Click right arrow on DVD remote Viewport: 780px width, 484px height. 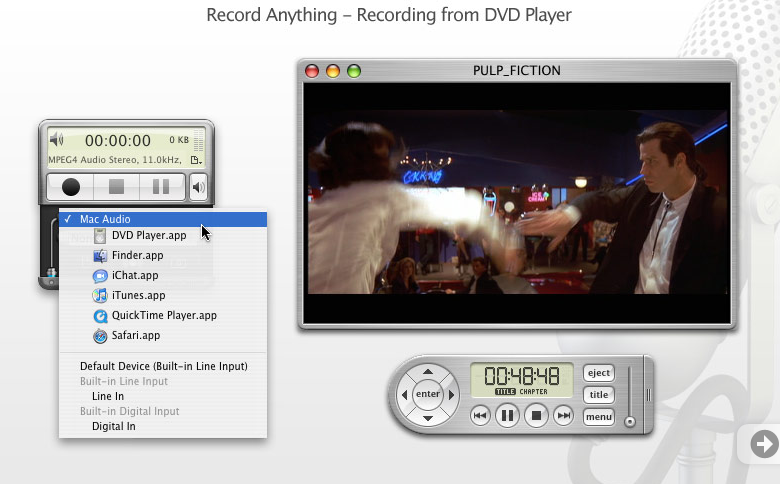point(451,394)
